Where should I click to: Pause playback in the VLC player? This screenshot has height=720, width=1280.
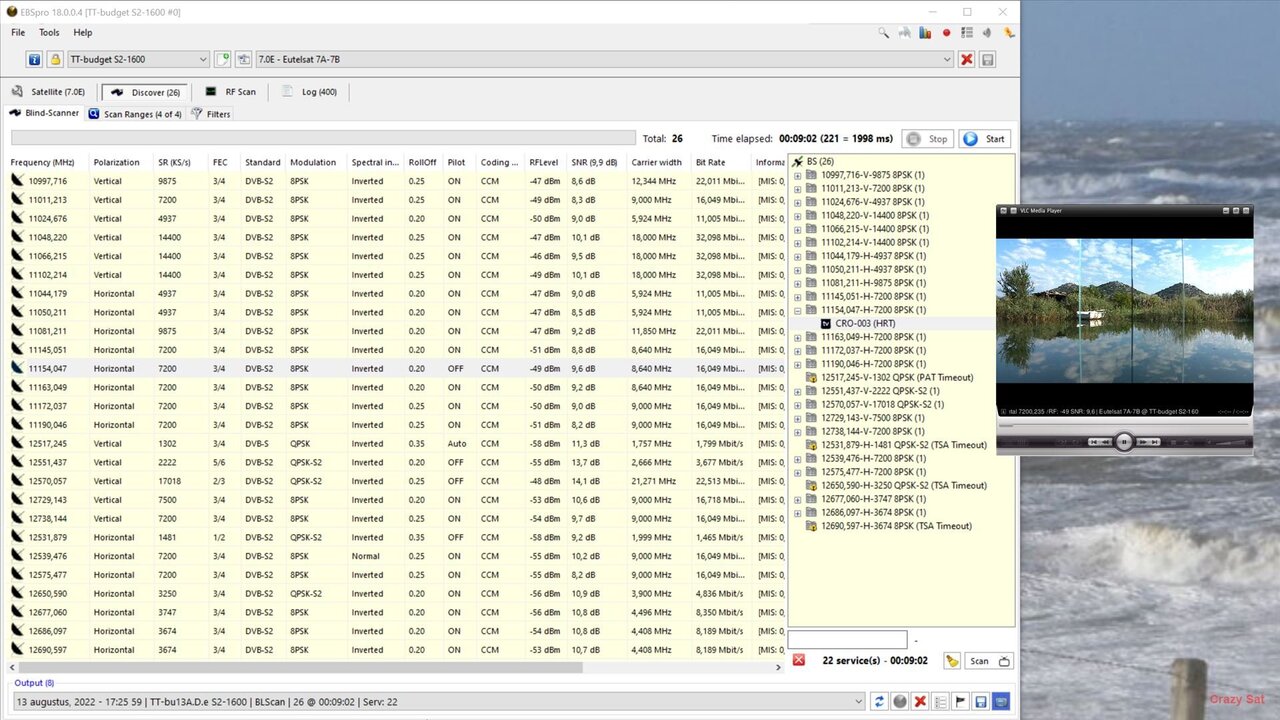1124,441
